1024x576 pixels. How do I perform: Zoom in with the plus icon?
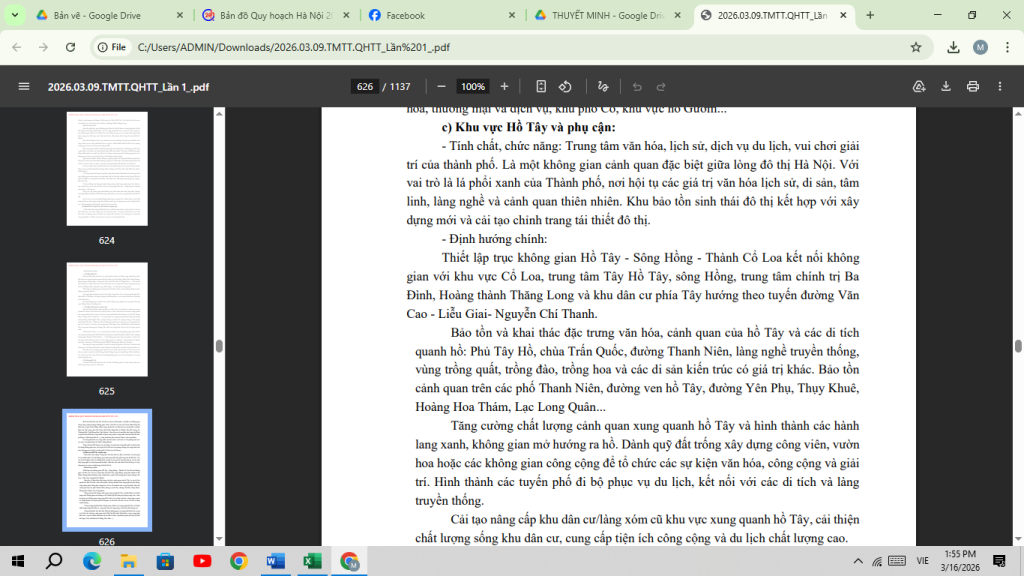pyautogui.click(x=504, y=86)
